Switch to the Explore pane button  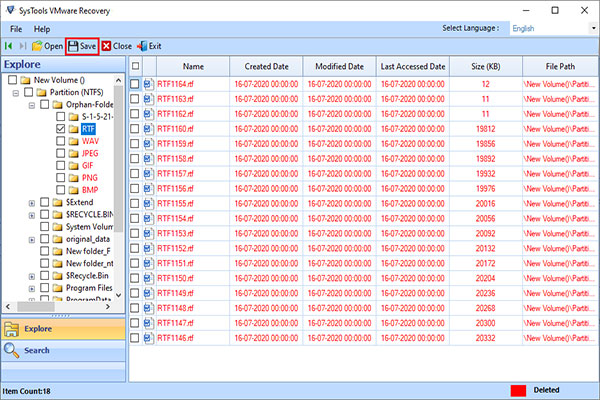point(60,327)
